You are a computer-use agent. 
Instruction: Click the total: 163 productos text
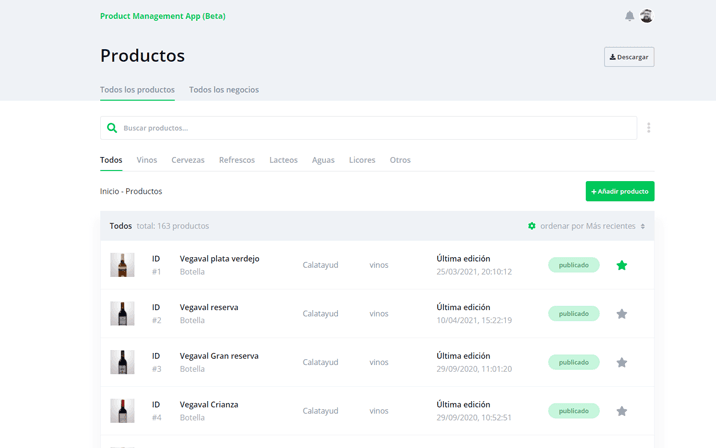click(173, 226)
